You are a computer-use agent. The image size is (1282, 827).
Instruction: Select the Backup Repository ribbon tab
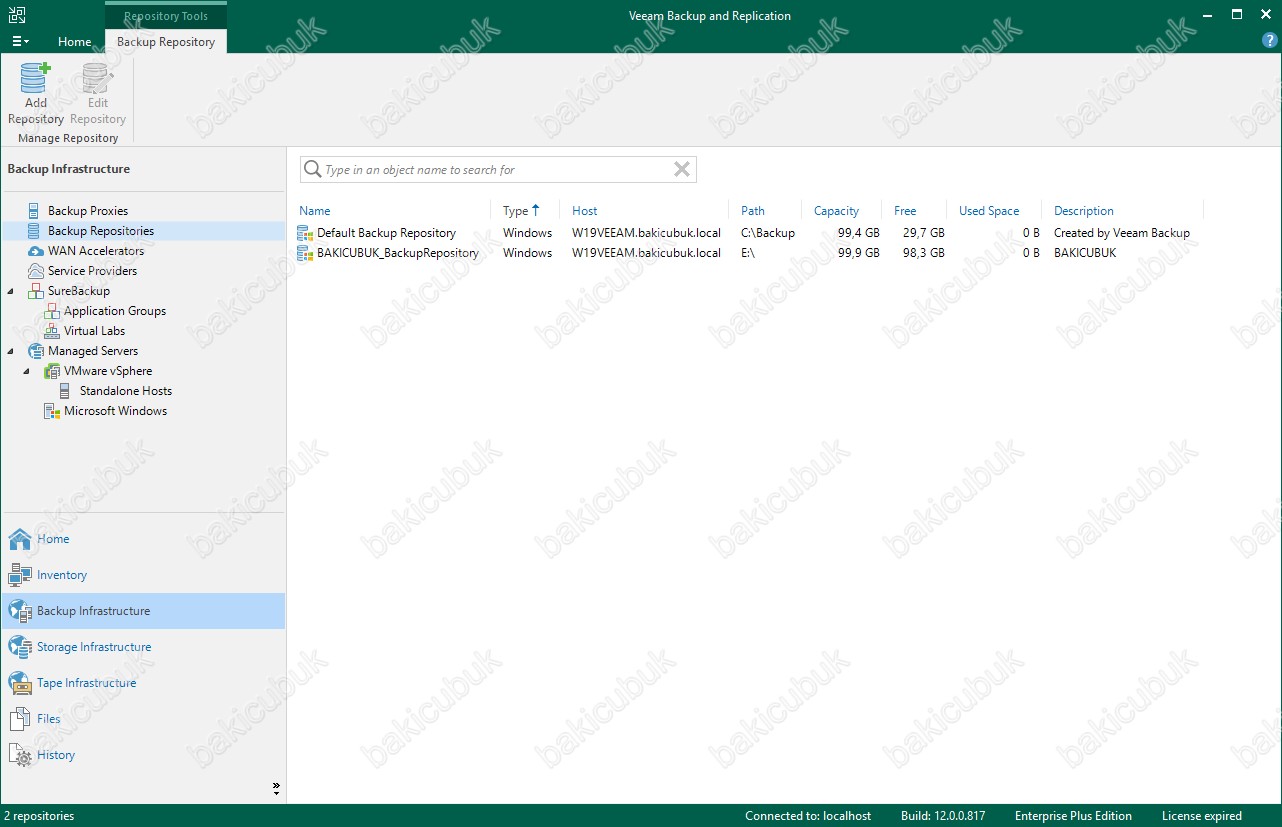pyautogui.click(x=166, y=42)
